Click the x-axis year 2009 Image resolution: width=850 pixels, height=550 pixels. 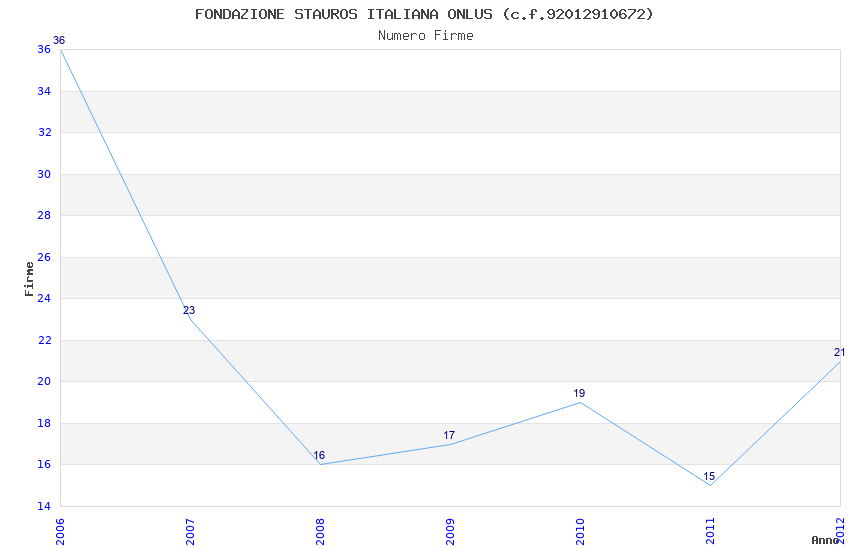[x=450, y=531]
